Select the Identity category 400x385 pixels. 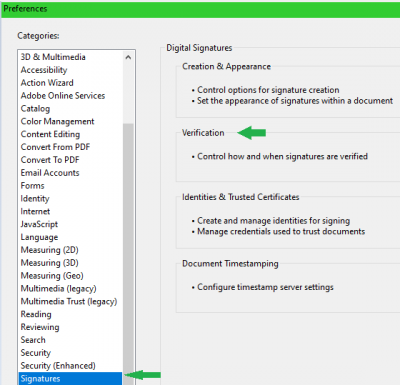[35, 199]
